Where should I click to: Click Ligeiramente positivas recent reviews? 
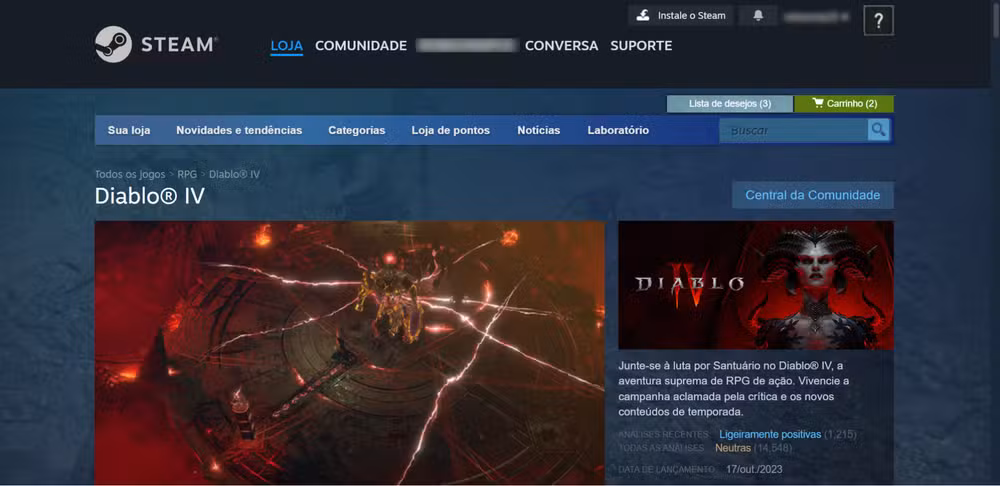(x=770, y=434)
